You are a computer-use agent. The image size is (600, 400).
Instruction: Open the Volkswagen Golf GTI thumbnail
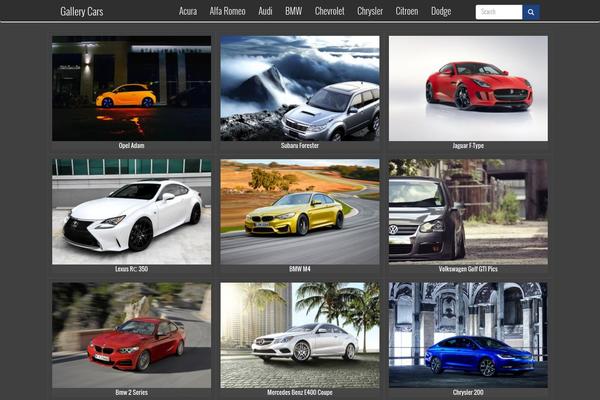(x=468, y=212)
